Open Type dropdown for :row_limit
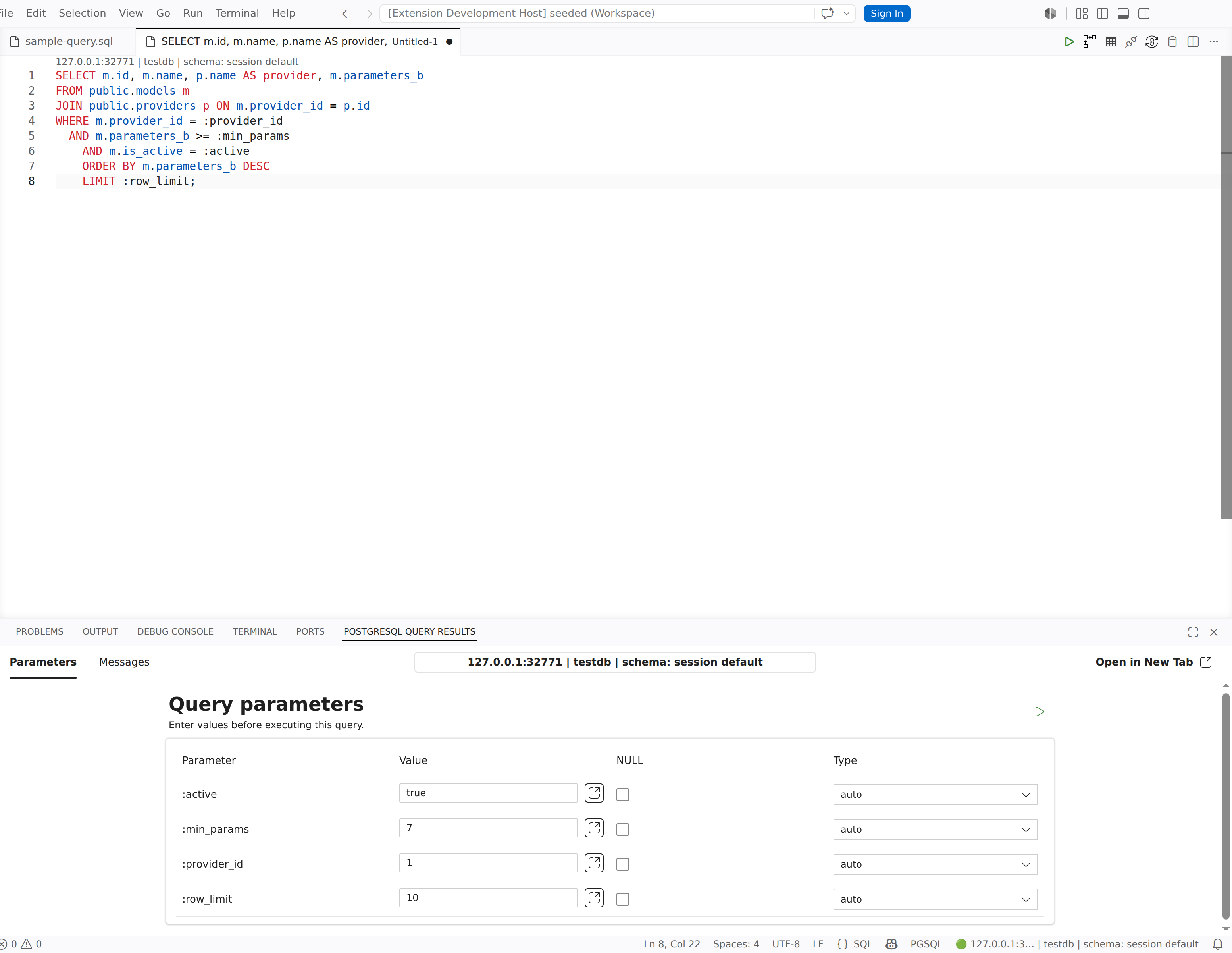 [x=935, y=899]
